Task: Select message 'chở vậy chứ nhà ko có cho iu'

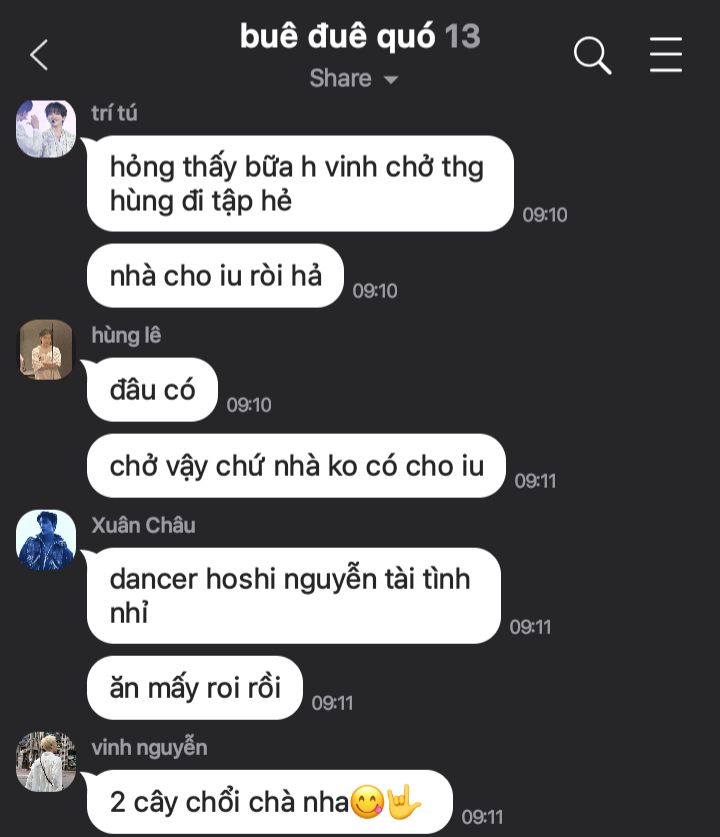Action: point(296,466)
